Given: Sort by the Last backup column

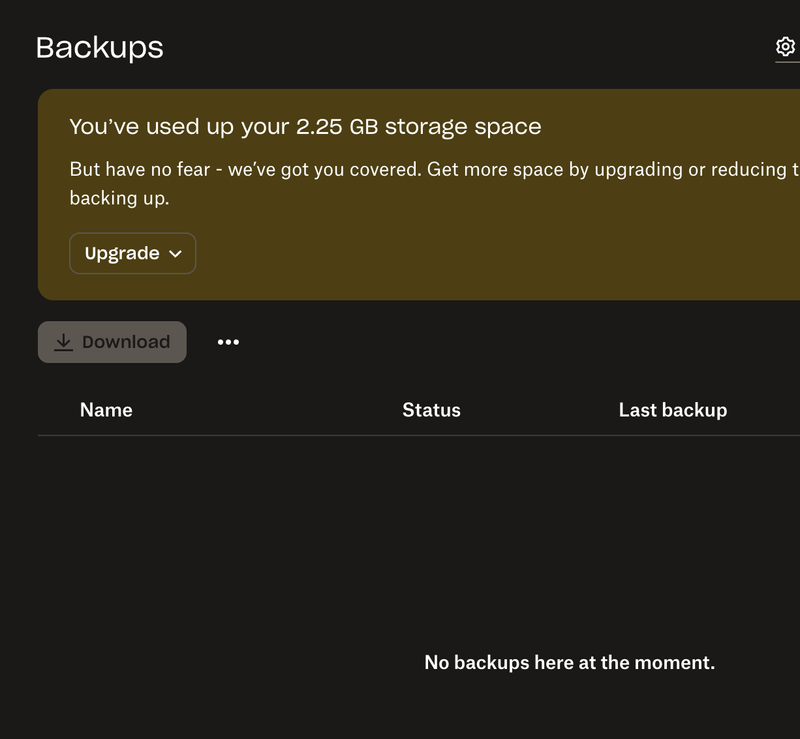Looking at the screenshot, I should [672, 410].
